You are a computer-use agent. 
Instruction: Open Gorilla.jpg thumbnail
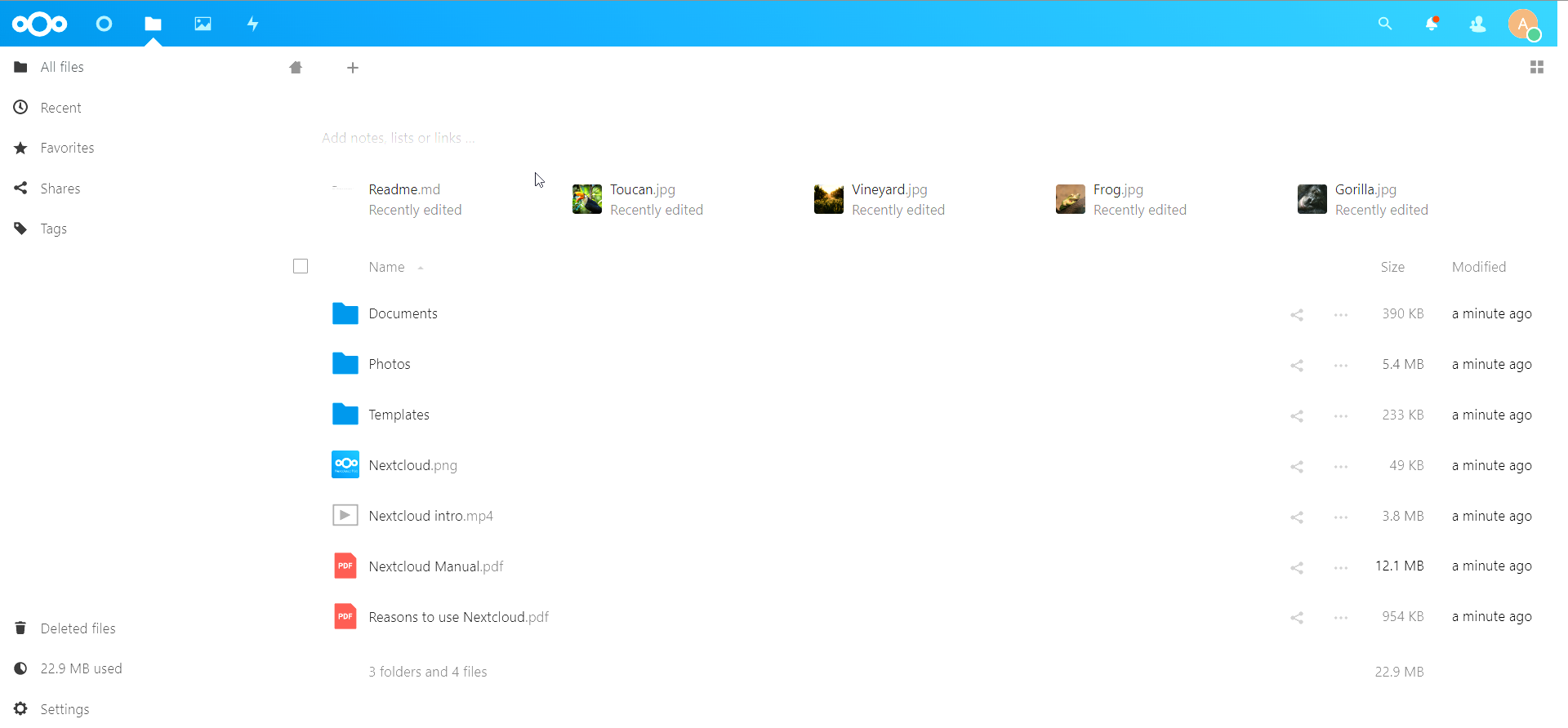pyautogui.click(x=1312, y=199)
